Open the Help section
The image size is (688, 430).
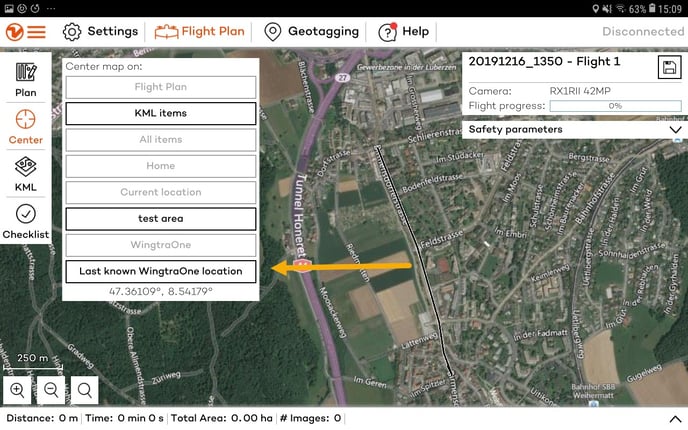pyautogui.click(x=404, y=31)
